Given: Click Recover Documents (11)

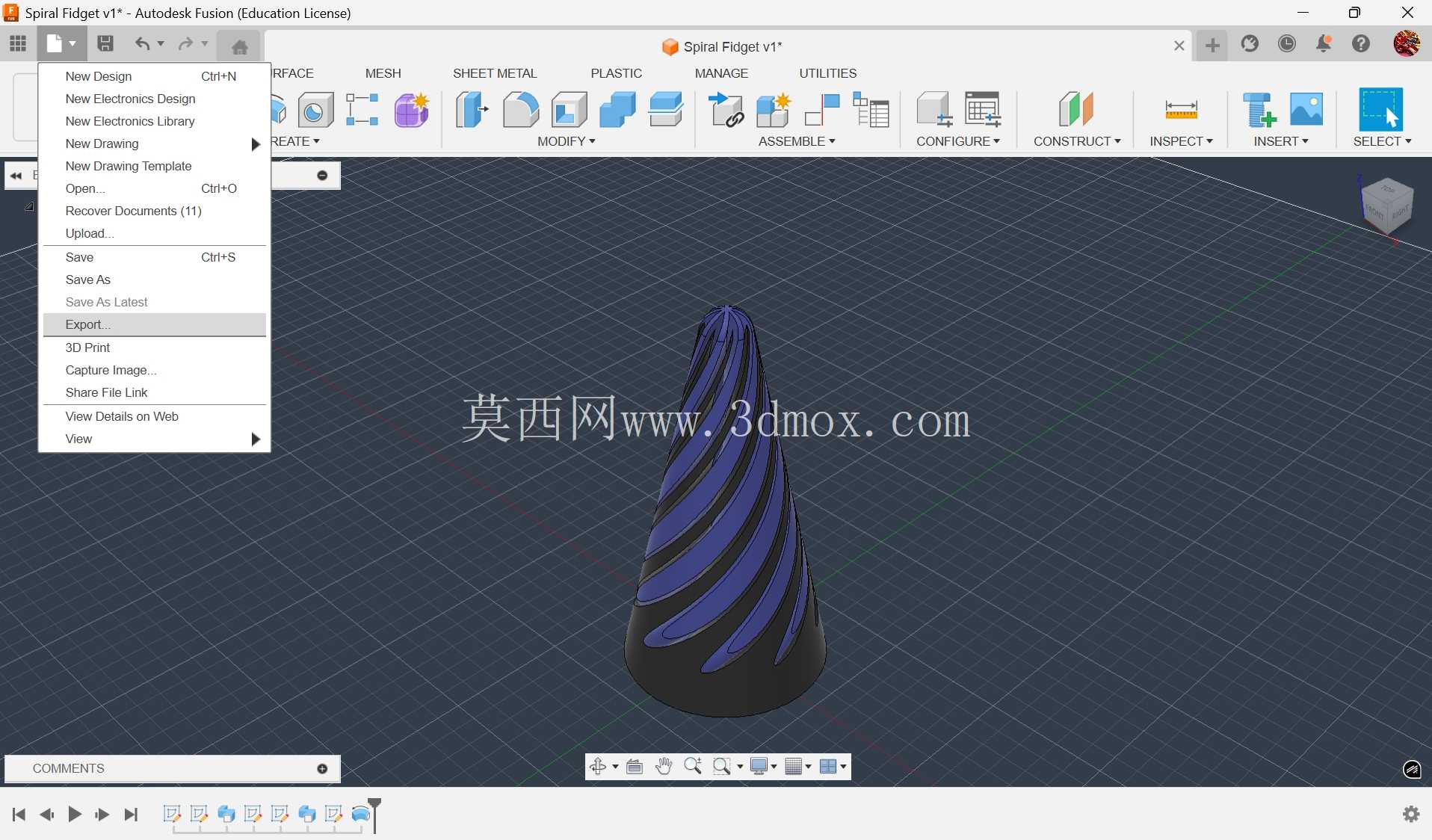Looking at the screenshot, I should [155, 211].
